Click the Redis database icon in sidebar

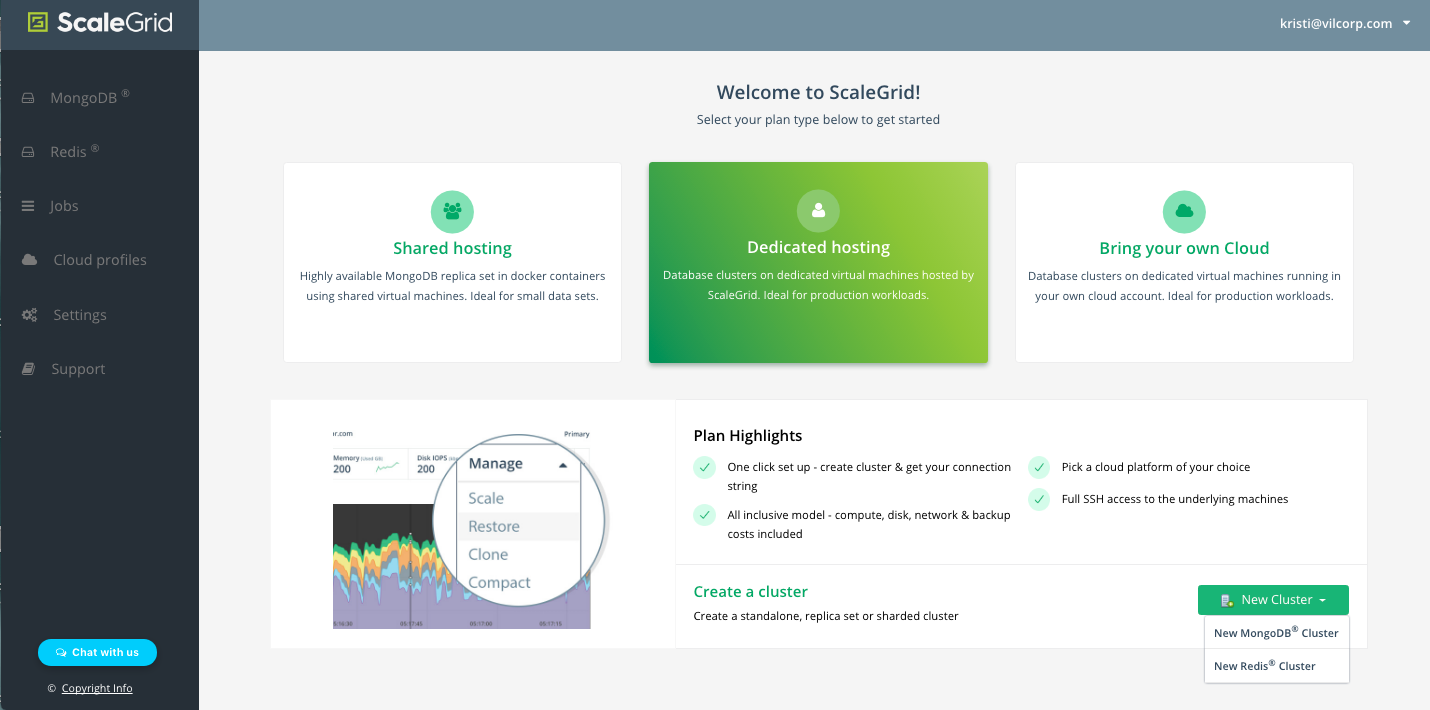[29, 152]
